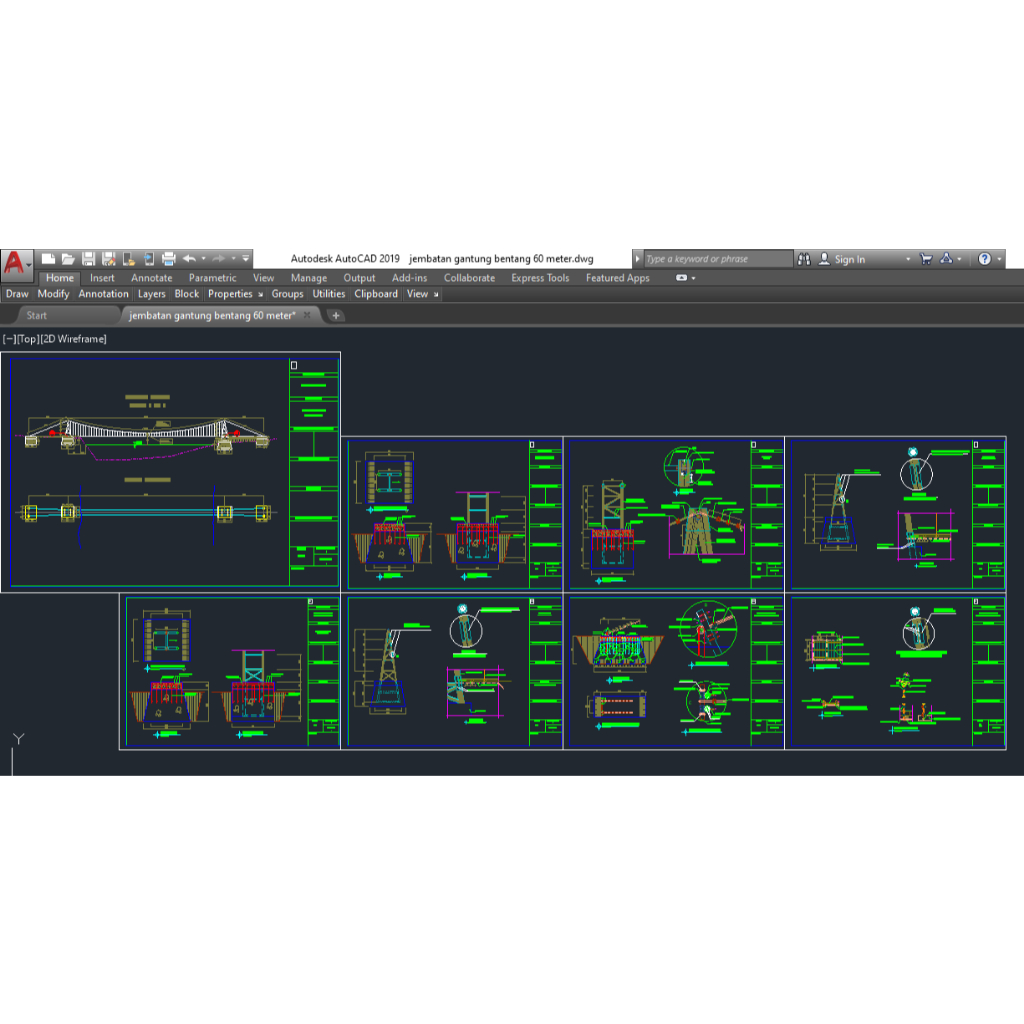Click the Open file folder icon
This screenshot has width=1024, height=1024.
point(68,259)
